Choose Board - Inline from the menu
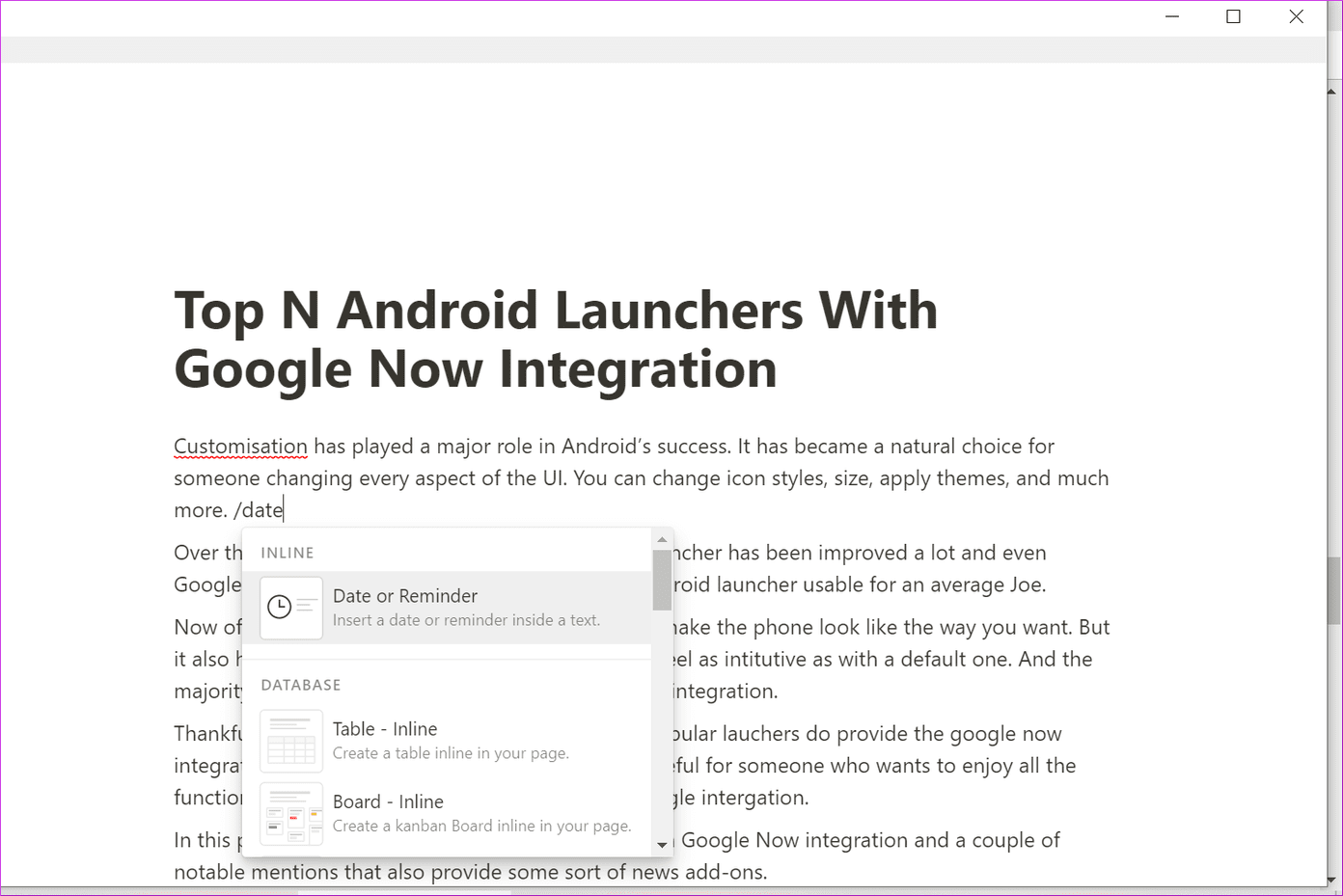The image size is (1343, 896). [447, 814]
